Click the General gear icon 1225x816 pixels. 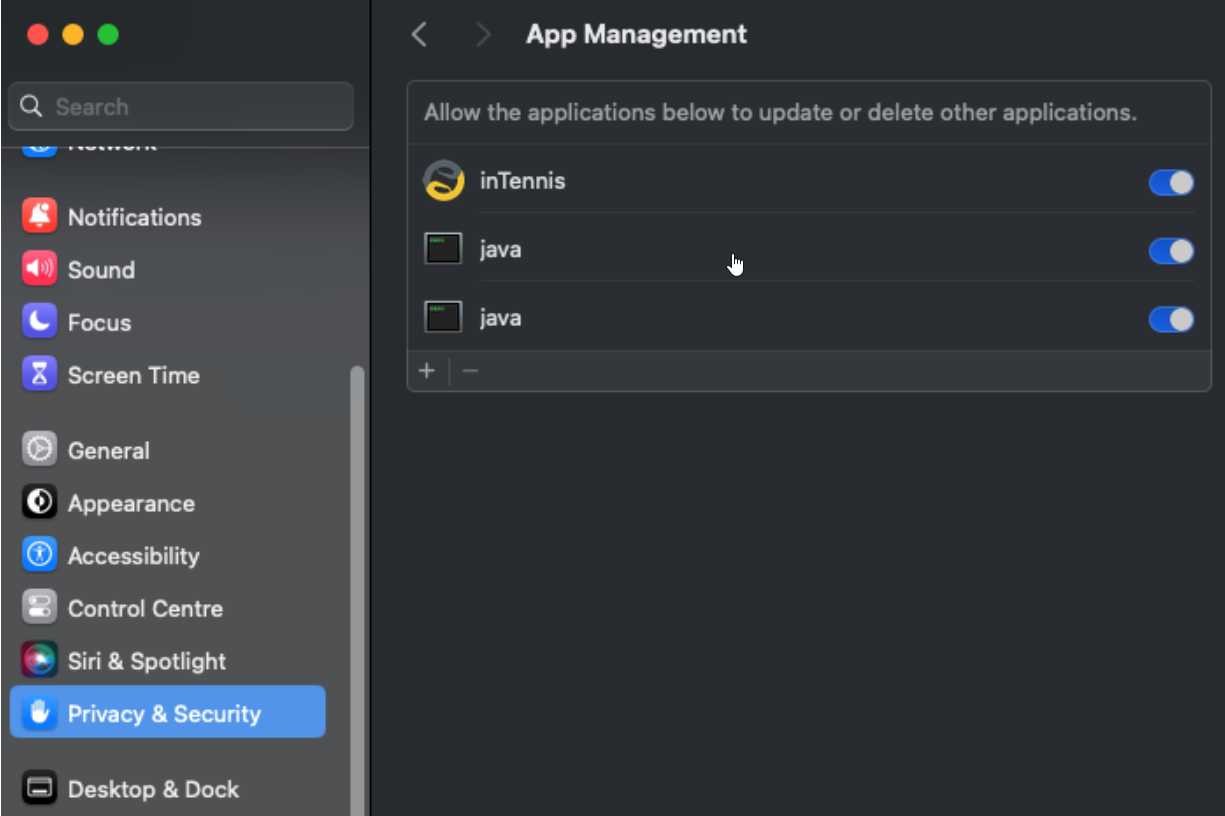tap(40, 450)
